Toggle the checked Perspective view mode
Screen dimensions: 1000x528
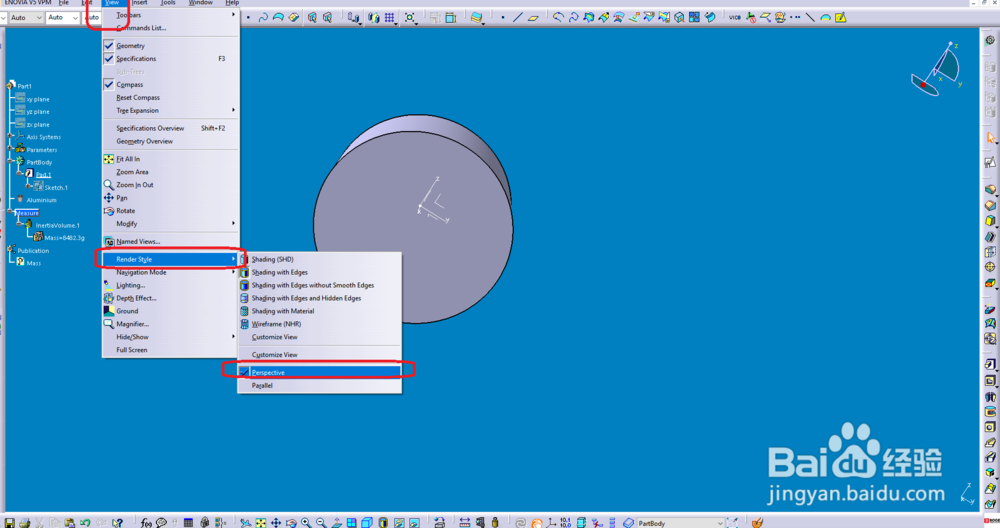click(x=320, y=372)
